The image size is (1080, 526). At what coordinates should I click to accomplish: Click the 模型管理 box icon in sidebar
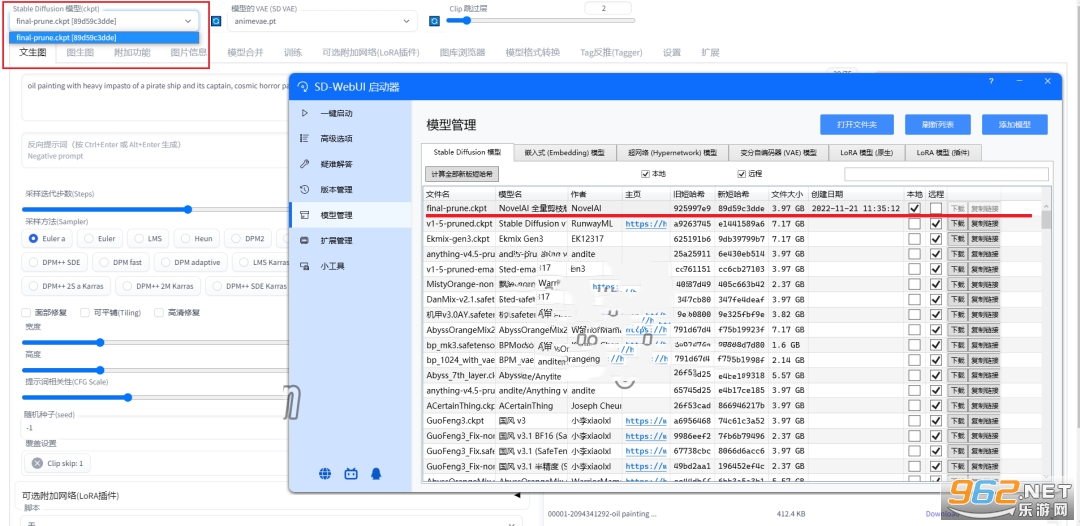point(304,215)
